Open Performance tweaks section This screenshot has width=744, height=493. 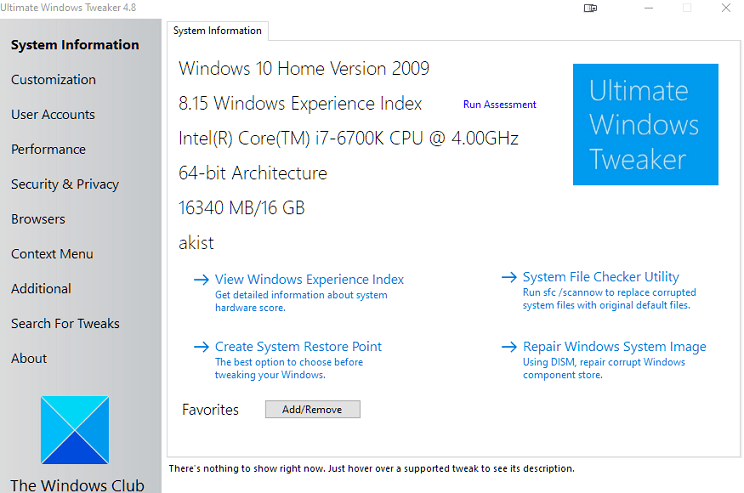click(x=48, y=150)
